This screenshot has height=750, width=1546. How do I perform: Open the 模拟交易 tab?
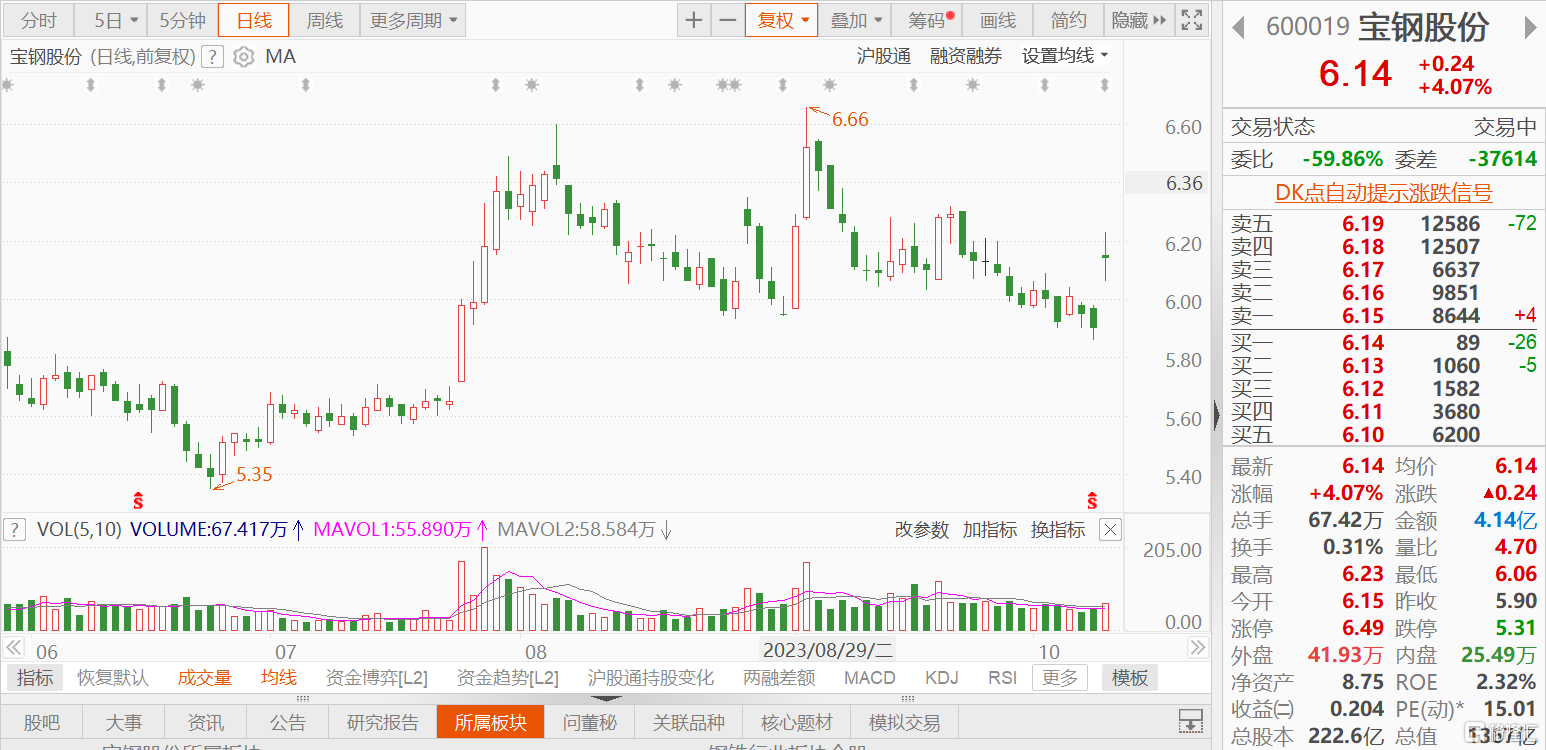pos(905,722)
